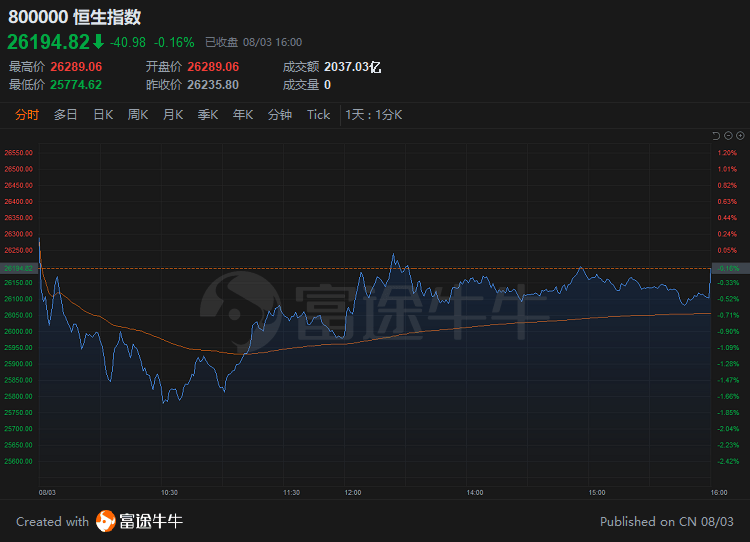The width and height of the screenshot is (750, 542).
Task: Click the 26550.00 left axis label
Action: (19, 153)
